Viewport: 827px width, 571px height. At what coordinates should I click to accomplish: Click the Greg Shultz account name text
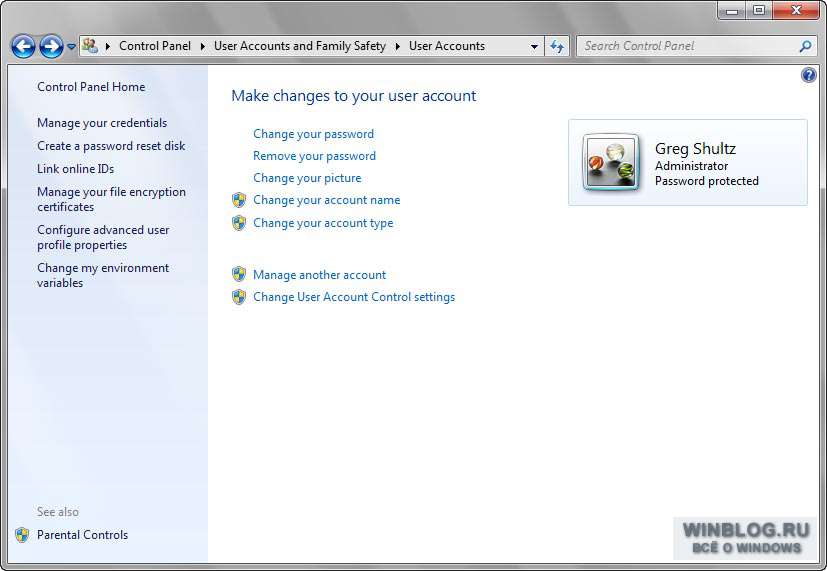point(695,149)
